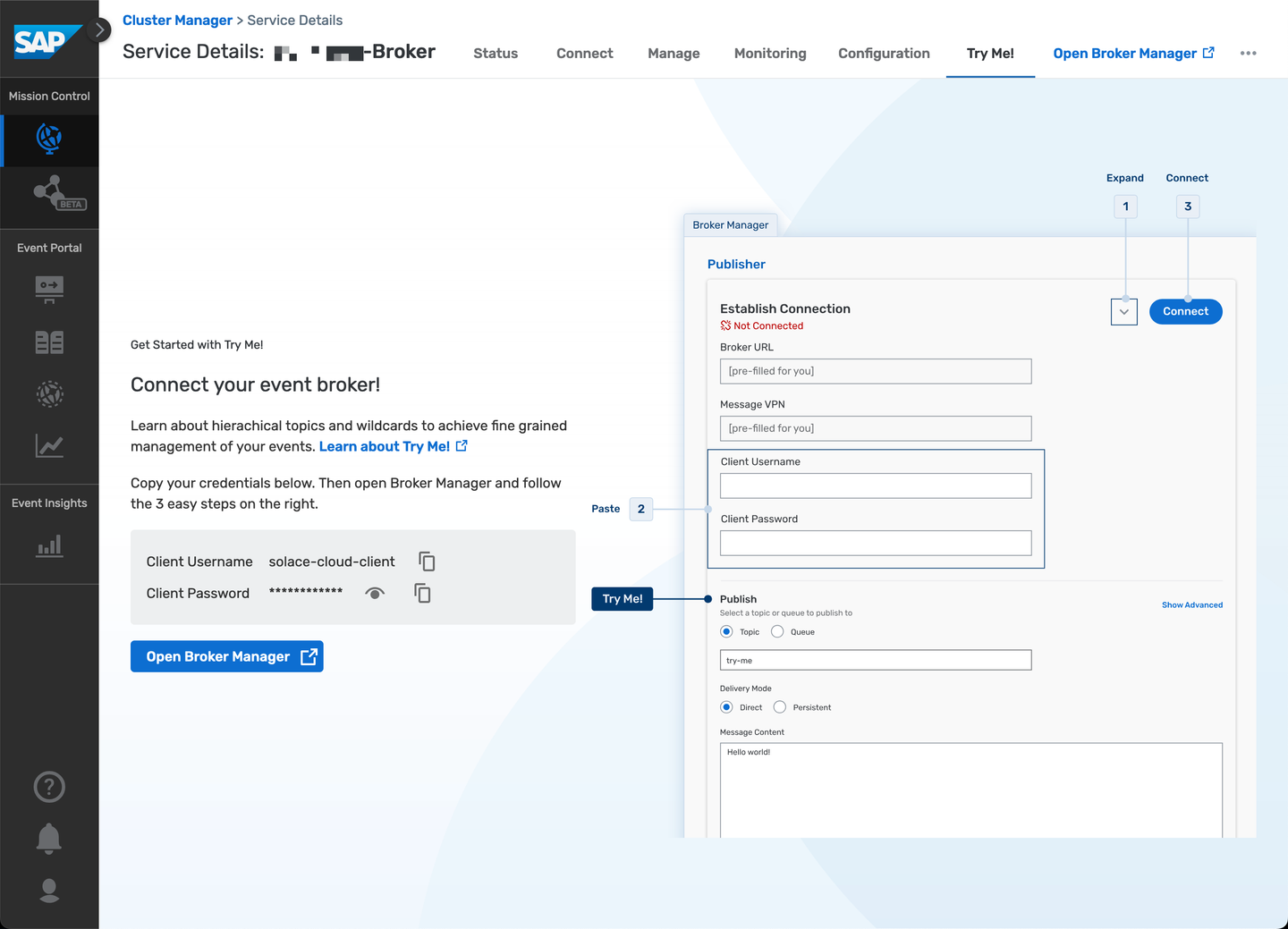Select the Queue radio button
Viewport: 1288px width, 929px height.
[x=777, y=631]
